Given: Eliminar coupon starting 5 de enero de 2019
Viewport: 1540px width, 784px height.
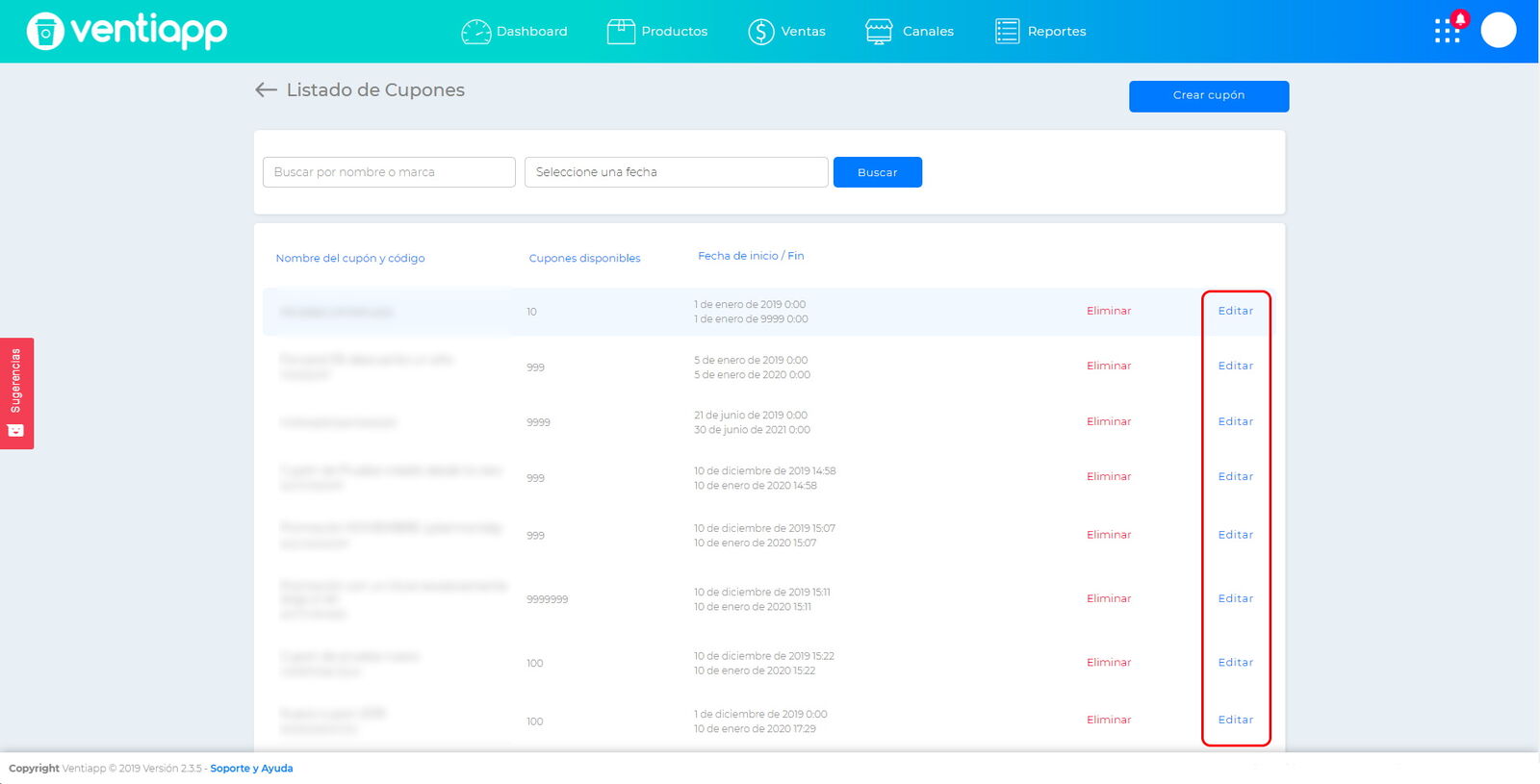Looking at the screenshot, I should point(1109,366).
